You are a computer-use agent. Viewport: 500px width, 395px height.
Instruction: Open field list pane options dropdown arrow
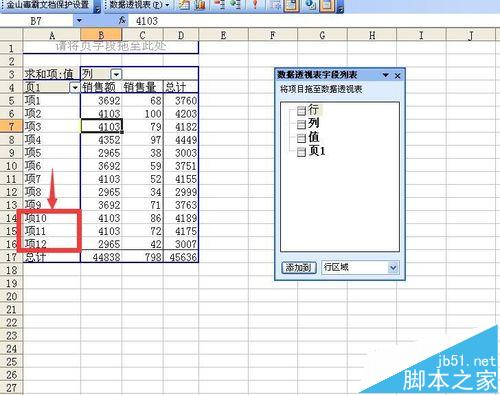[386, 75]
